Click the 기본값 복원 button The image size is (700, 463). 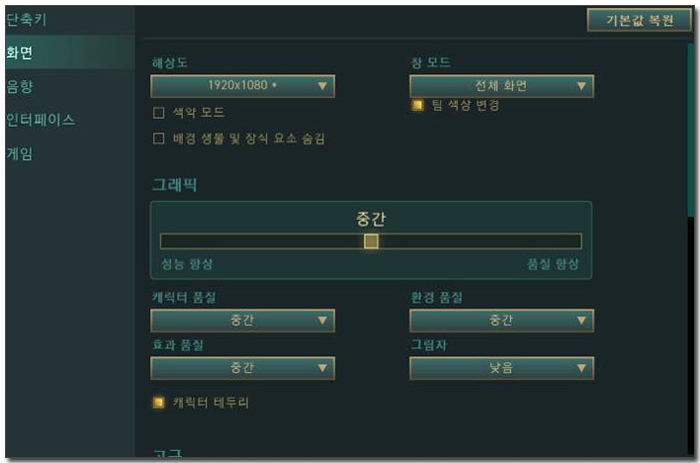(x=639, y=20)
